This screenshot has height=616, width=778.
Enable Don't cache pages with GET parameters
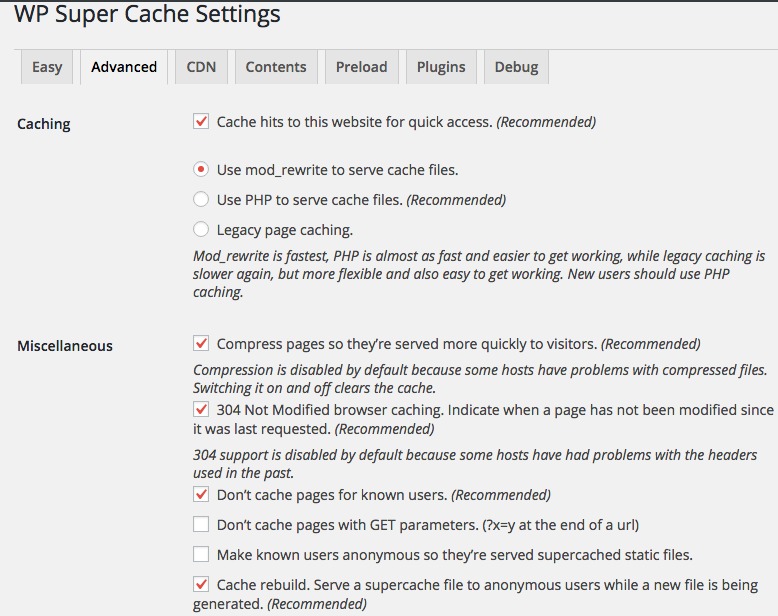click(x=201, y=525)
